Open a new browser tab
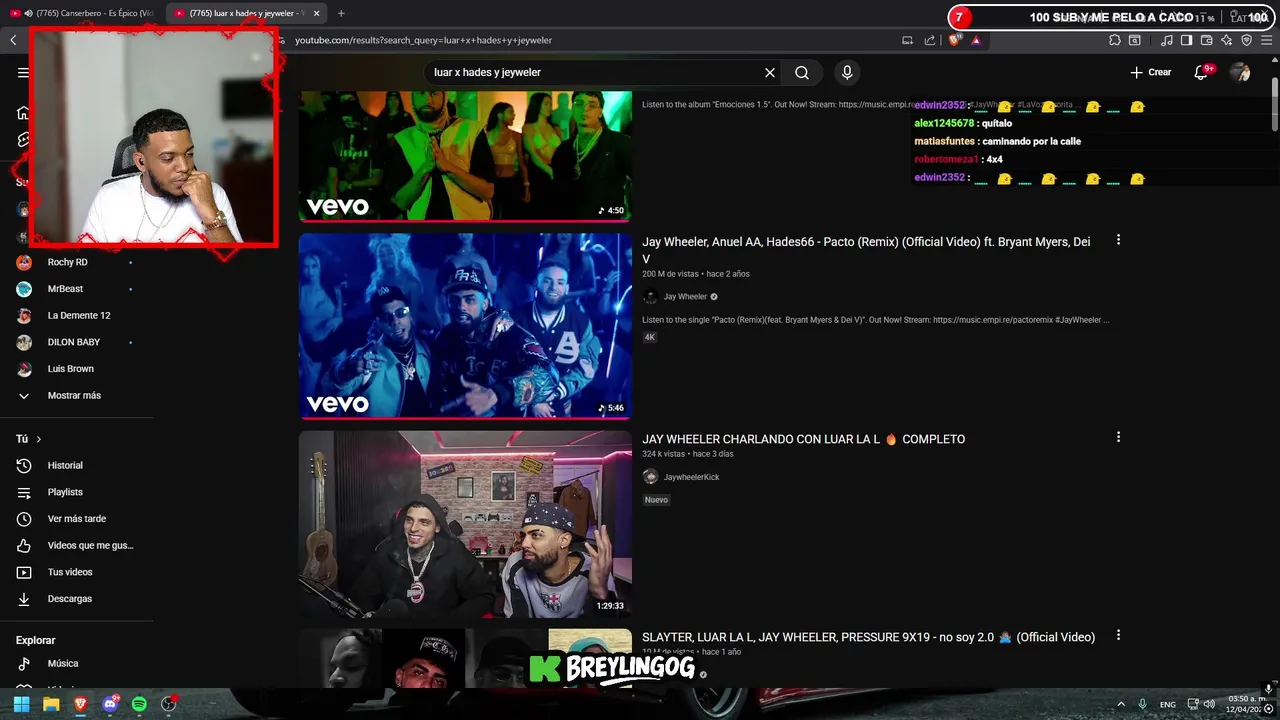Screen dimensions: 1280x720 pyautogui.click(x=341, y=13)
